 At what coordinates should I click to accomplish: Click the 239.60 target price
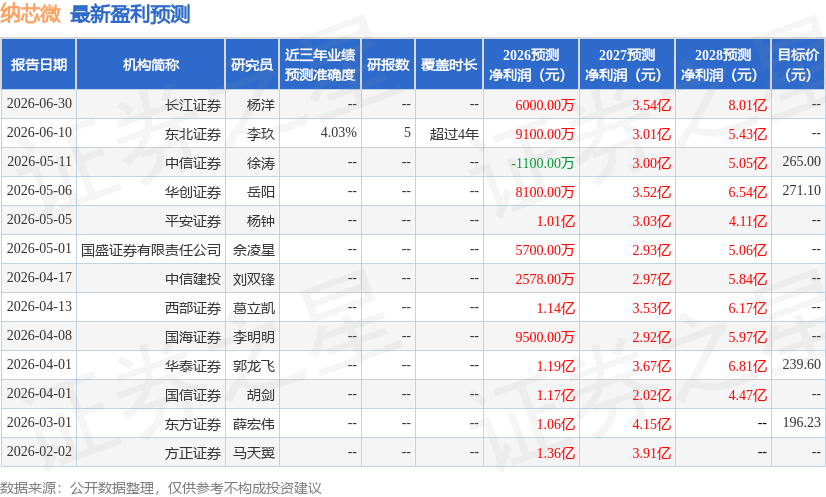(x=801, y=364)
